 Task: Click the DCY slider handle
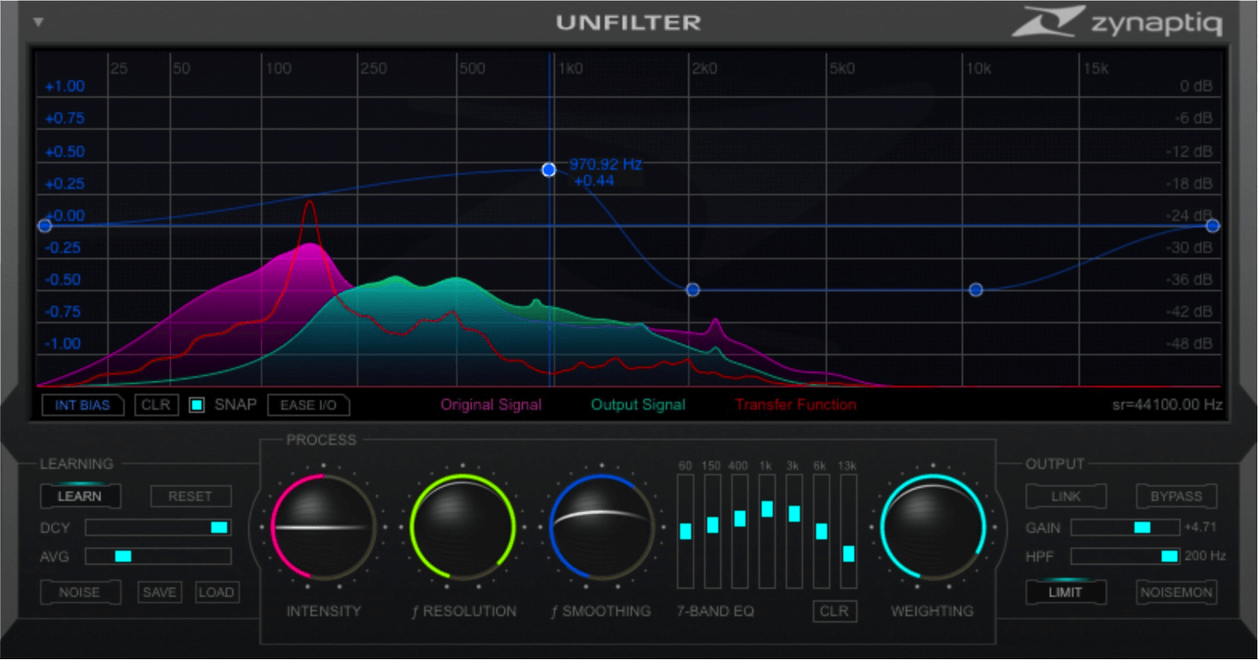tap(219, 527)
